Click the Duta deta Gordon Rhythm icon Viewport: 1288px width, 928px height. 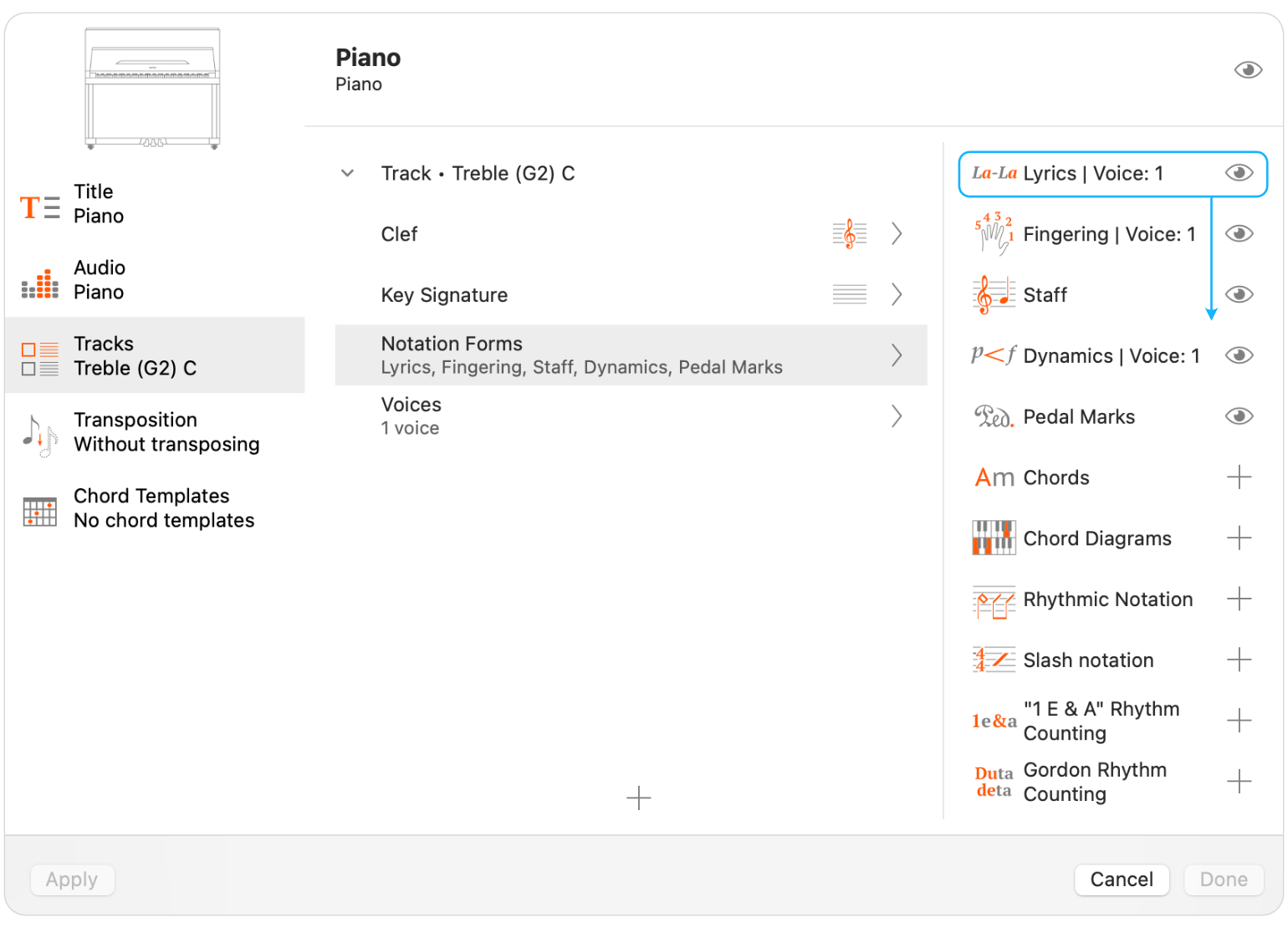(994, 782)
